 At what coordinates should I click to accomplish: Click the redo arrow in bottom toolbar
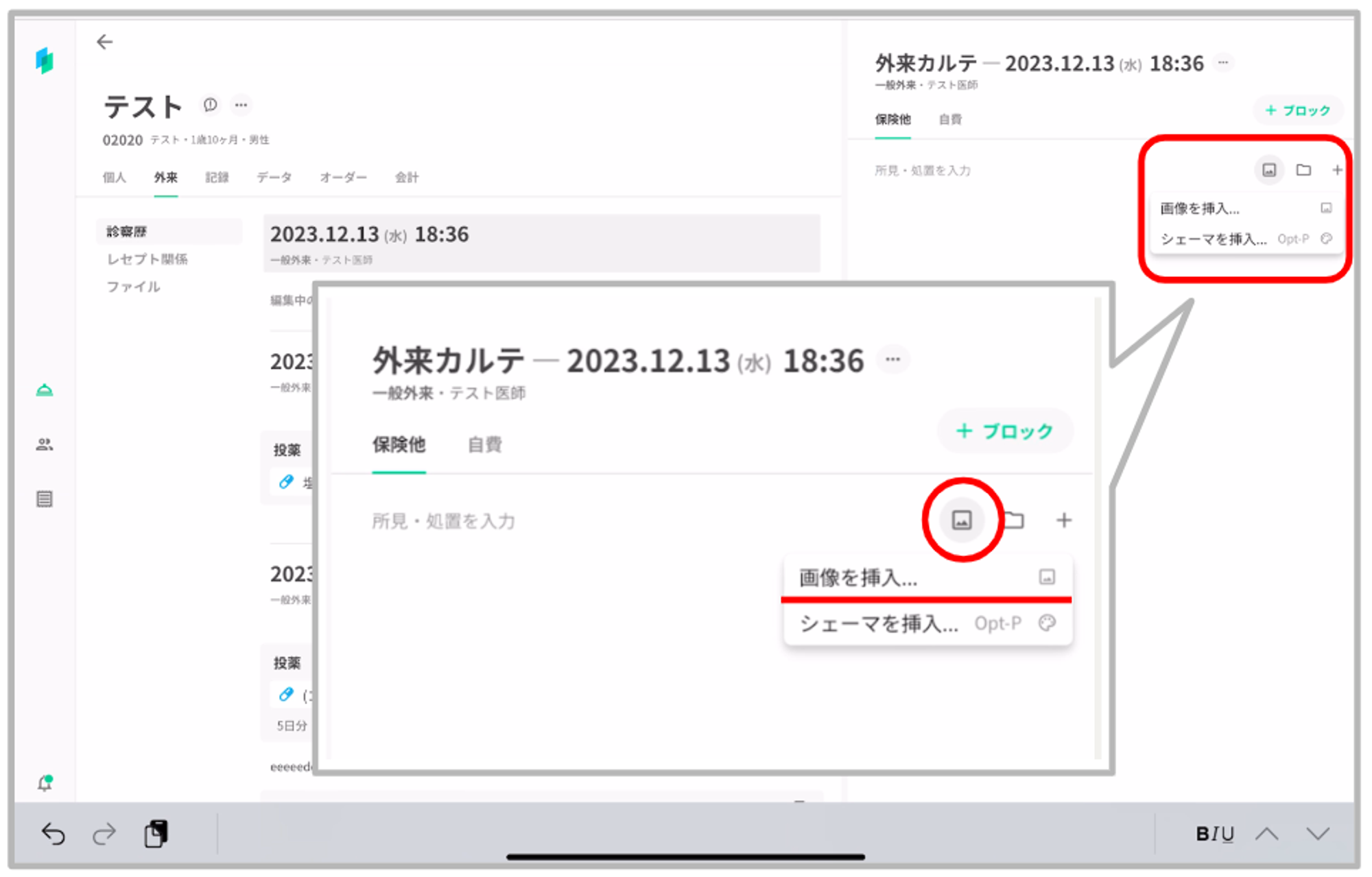pos(104,833)
